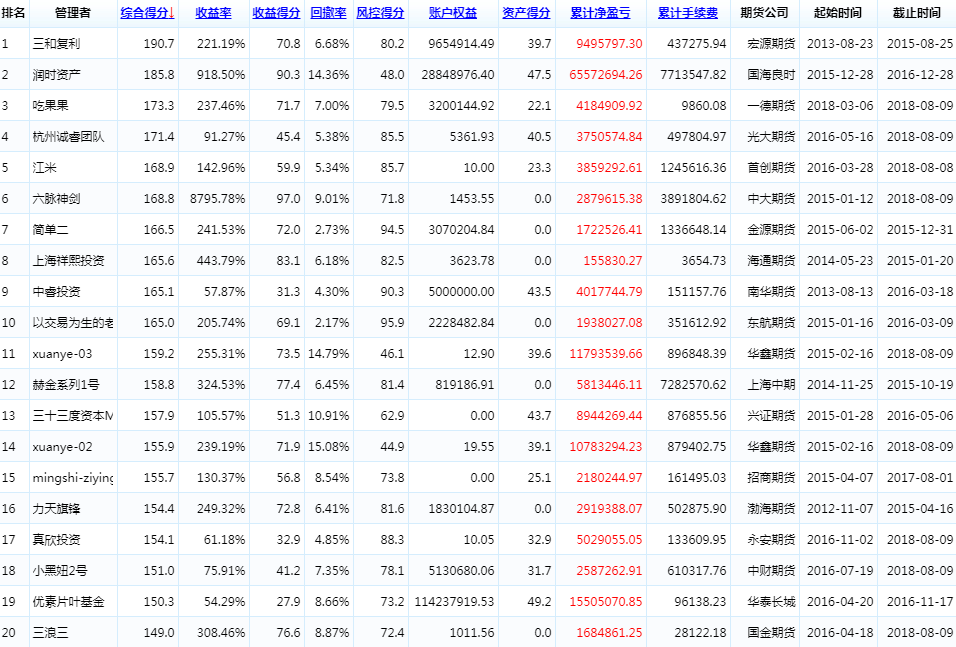Select manager 杭州诚睿团队
This screenshot has width=956, height=647.
click(x=68, y=137)
